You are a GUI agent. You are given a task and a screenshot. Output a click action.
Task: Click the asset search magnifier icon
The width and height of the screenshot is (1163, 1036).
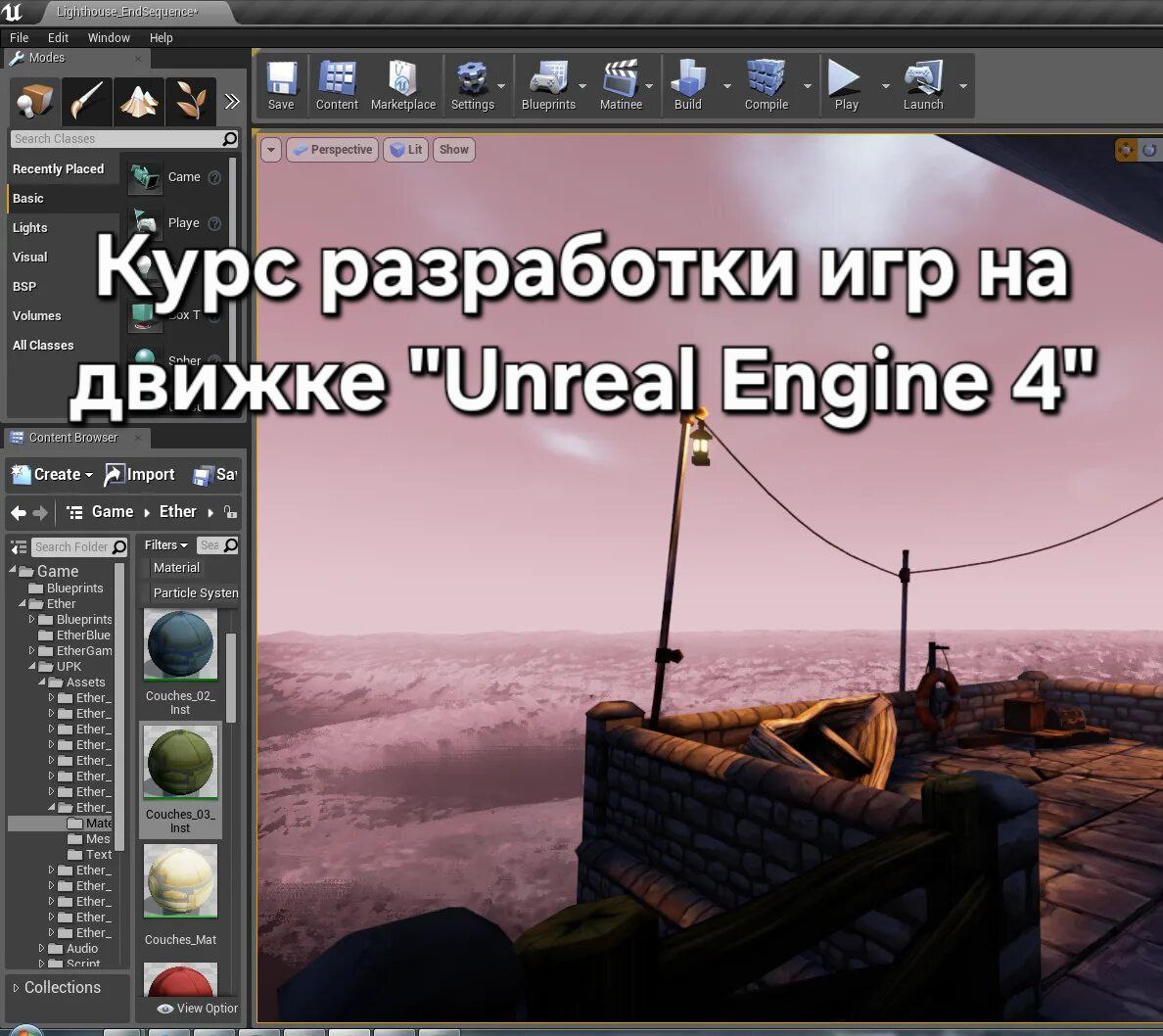pos(231,545)
